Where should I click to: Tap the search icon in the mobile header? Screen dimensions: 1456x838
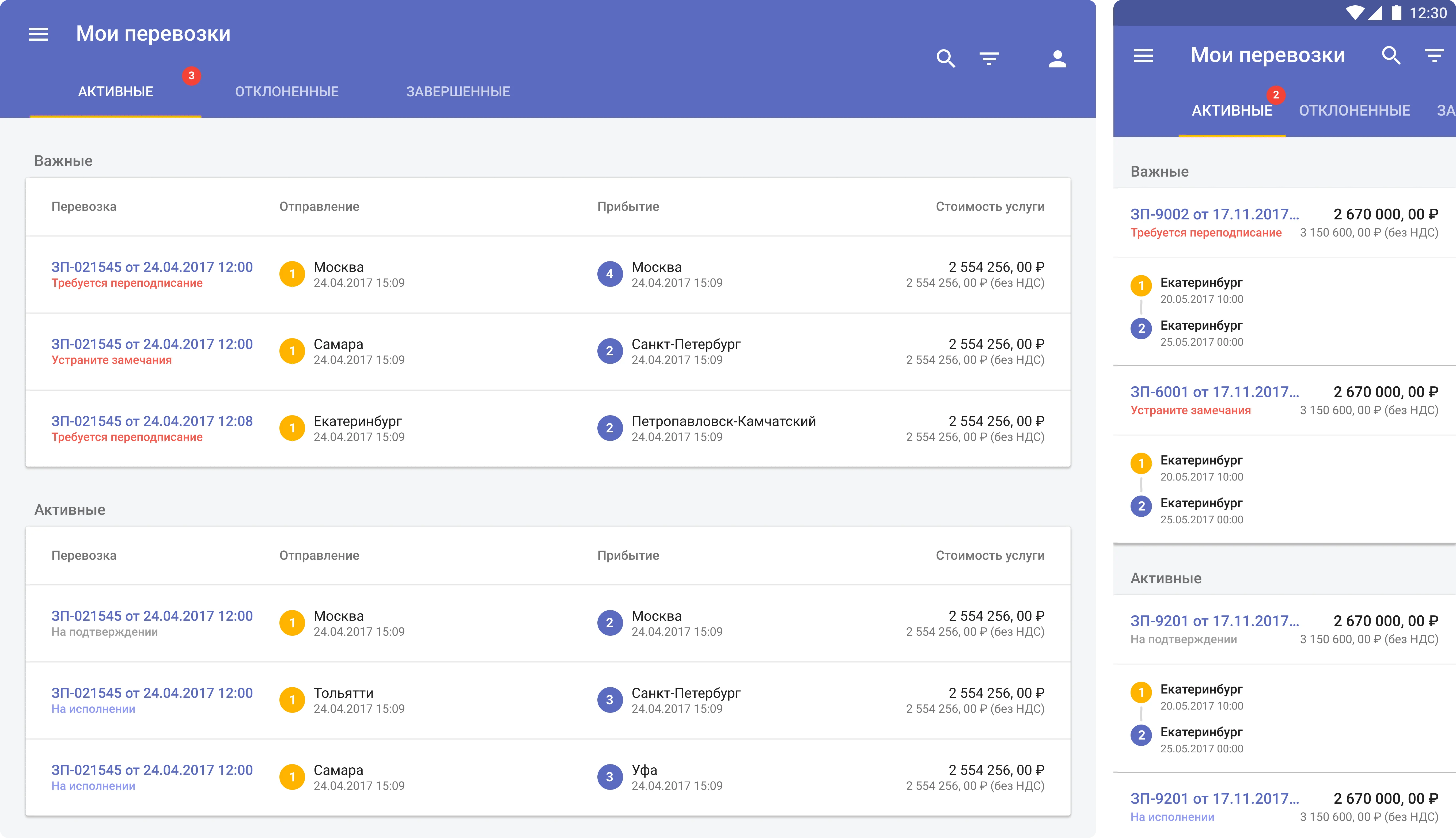click(x=1390, y=55)
